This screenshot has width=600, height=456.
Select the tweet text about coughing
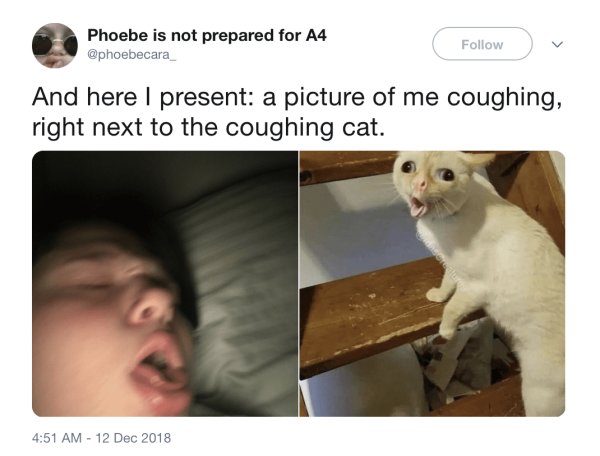coord(297,112)
